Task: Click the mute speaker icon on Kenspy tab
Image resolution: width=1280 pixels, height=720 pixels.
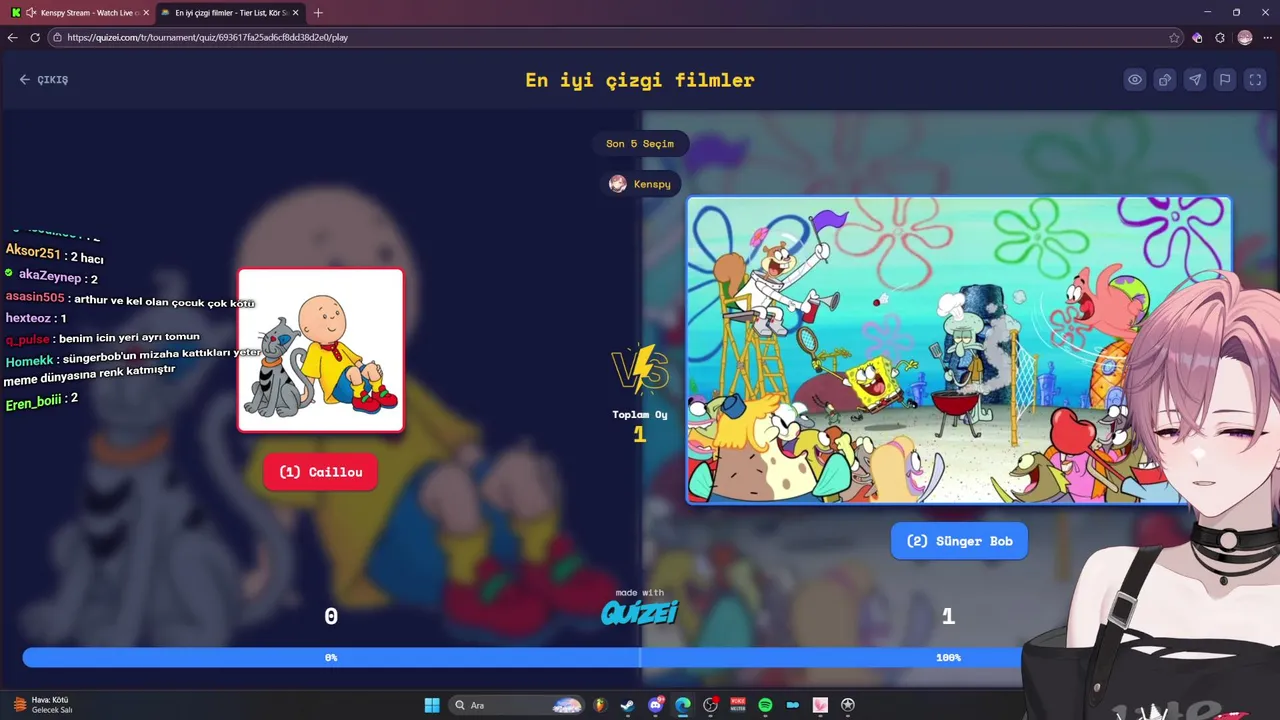Action: (31, 13)
